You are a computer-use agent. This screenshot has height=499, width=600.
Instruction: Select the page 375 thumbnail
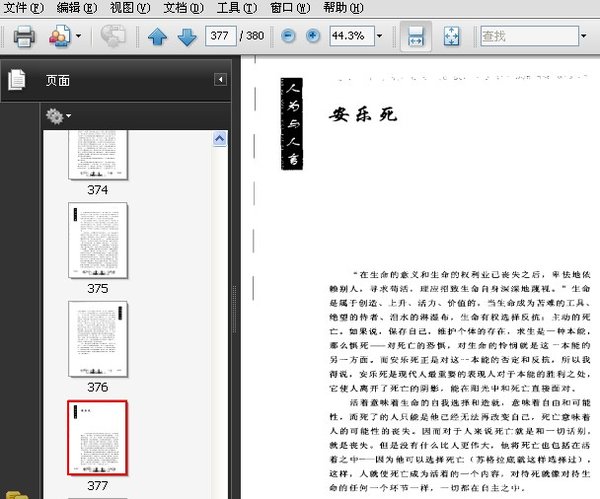pyautogui.click(x=98, y=240)
